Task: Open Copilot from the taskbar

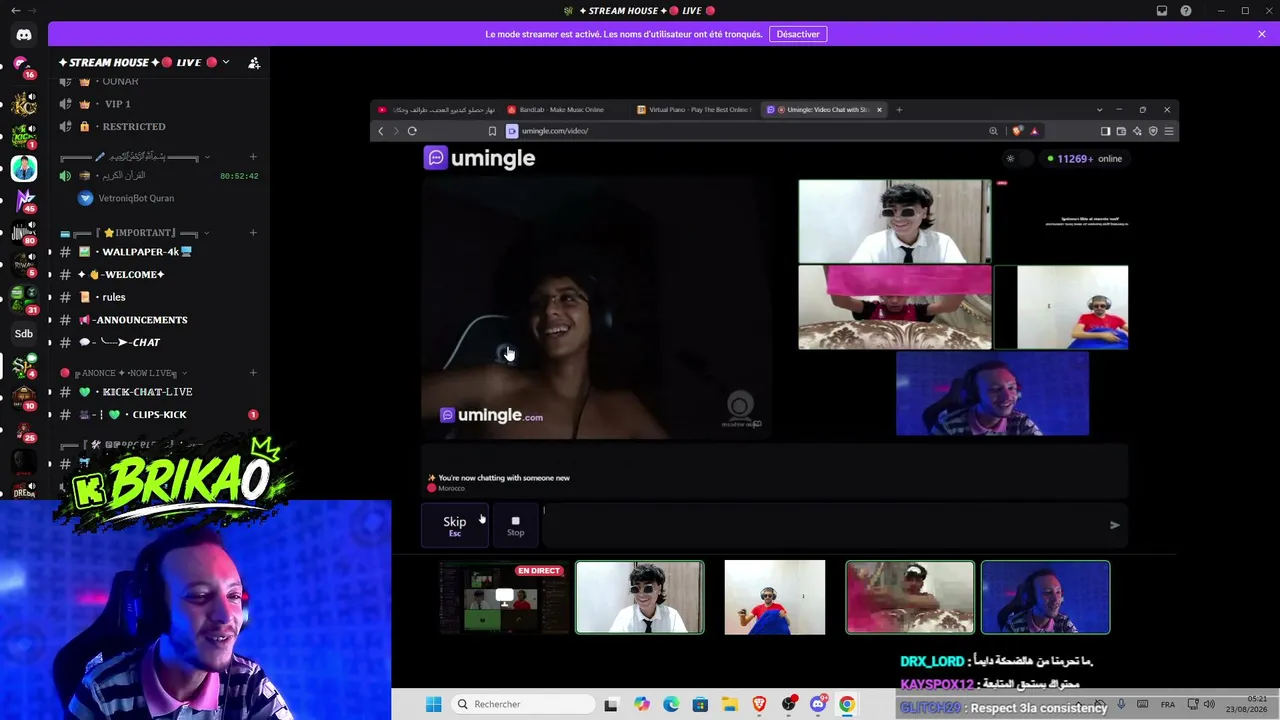Action: click(x=642, y=705)
